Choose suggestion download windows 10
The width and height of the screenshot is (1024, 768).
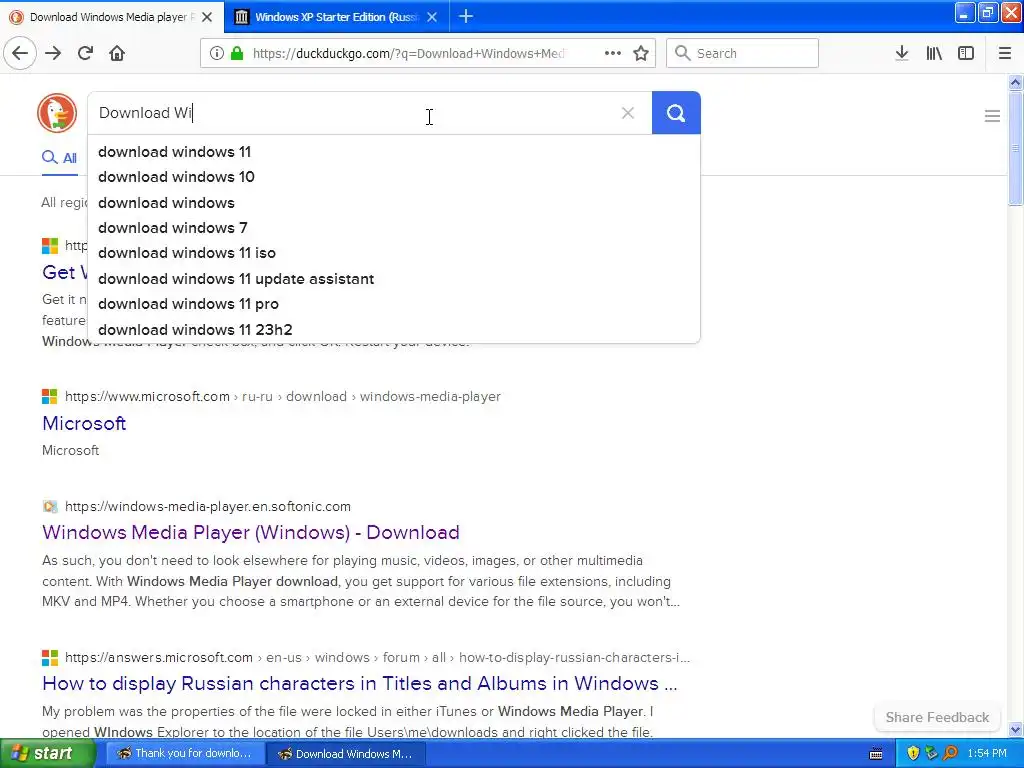(176, 177)
